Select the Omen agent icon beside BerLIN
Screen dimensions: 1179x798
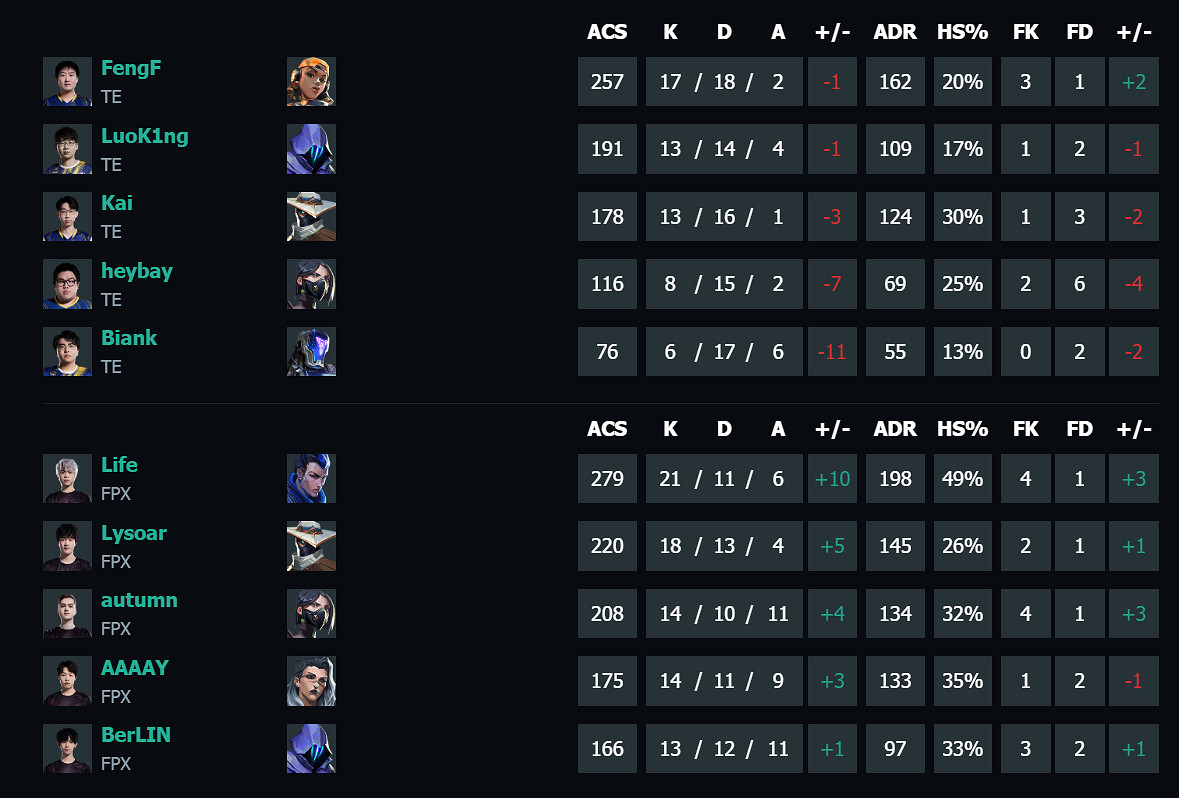pyautogui.click(x=311, y=749)
